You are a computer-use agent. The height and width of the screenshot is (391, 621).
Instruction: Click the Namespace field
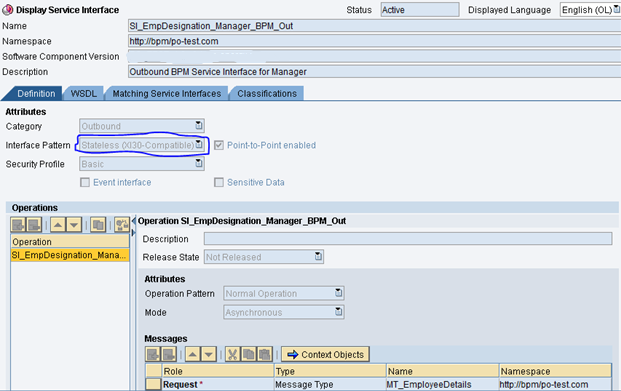[374, 41]
